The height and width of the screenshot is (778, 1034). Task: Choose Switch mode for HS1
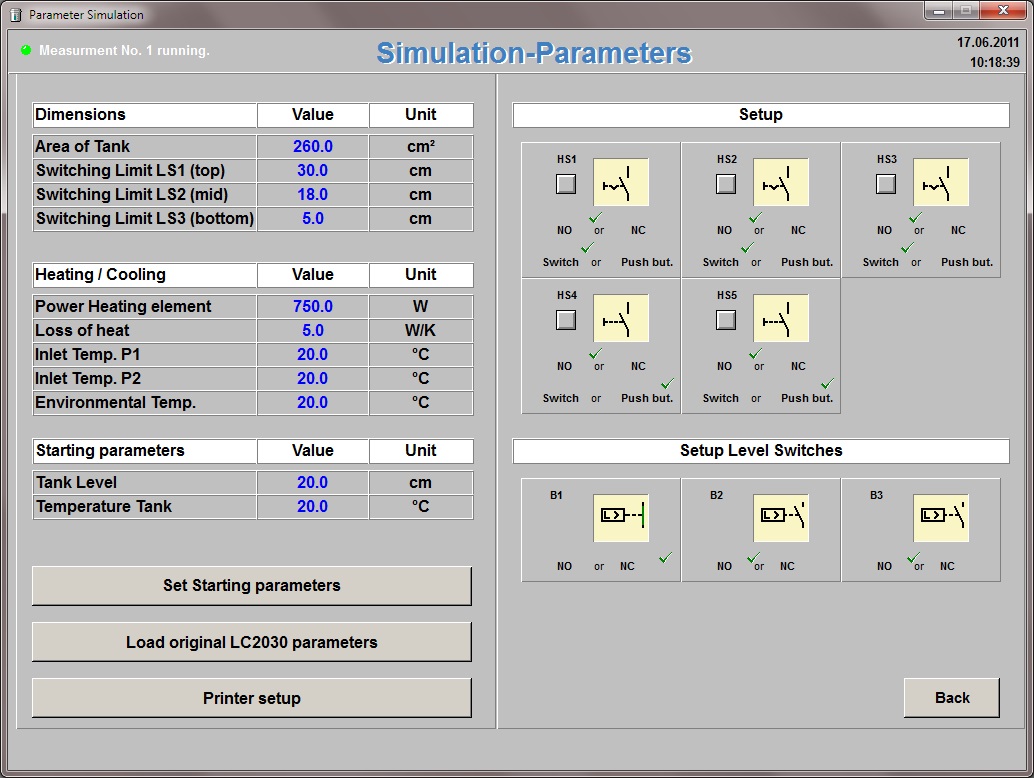(561, 262)
